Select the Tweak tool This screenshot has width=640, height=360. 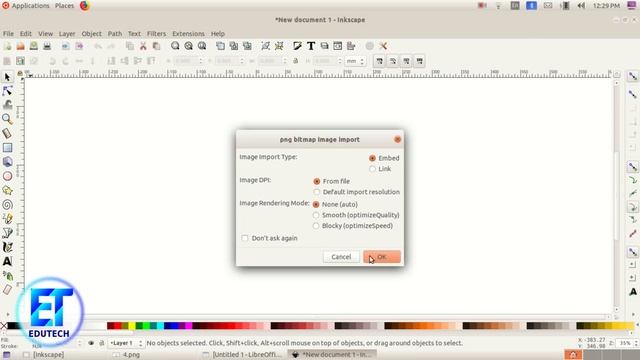click(7, 105)
